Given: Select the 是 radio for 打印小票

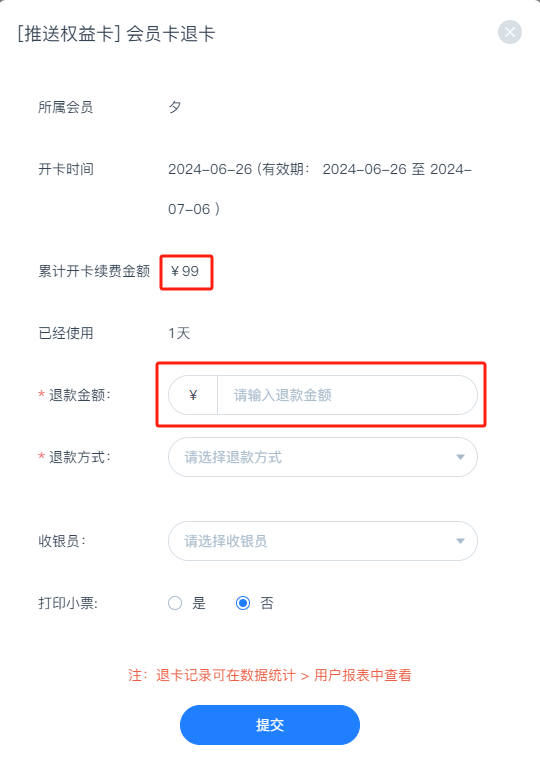Looking at the screenshot, I should coord(175,603).
